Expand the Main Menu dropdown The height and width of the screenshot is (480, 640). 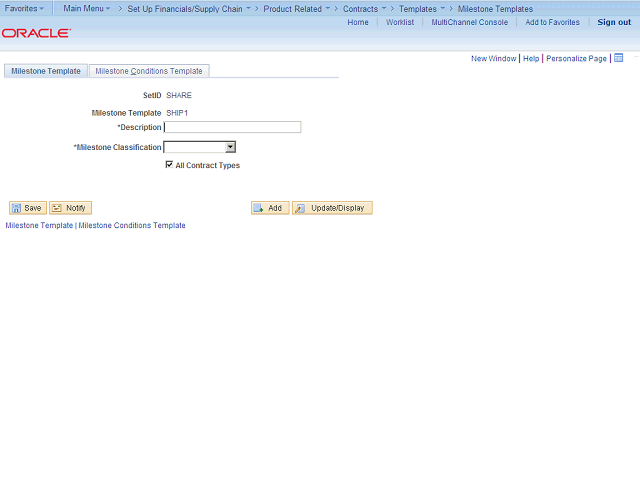point(87,8)
